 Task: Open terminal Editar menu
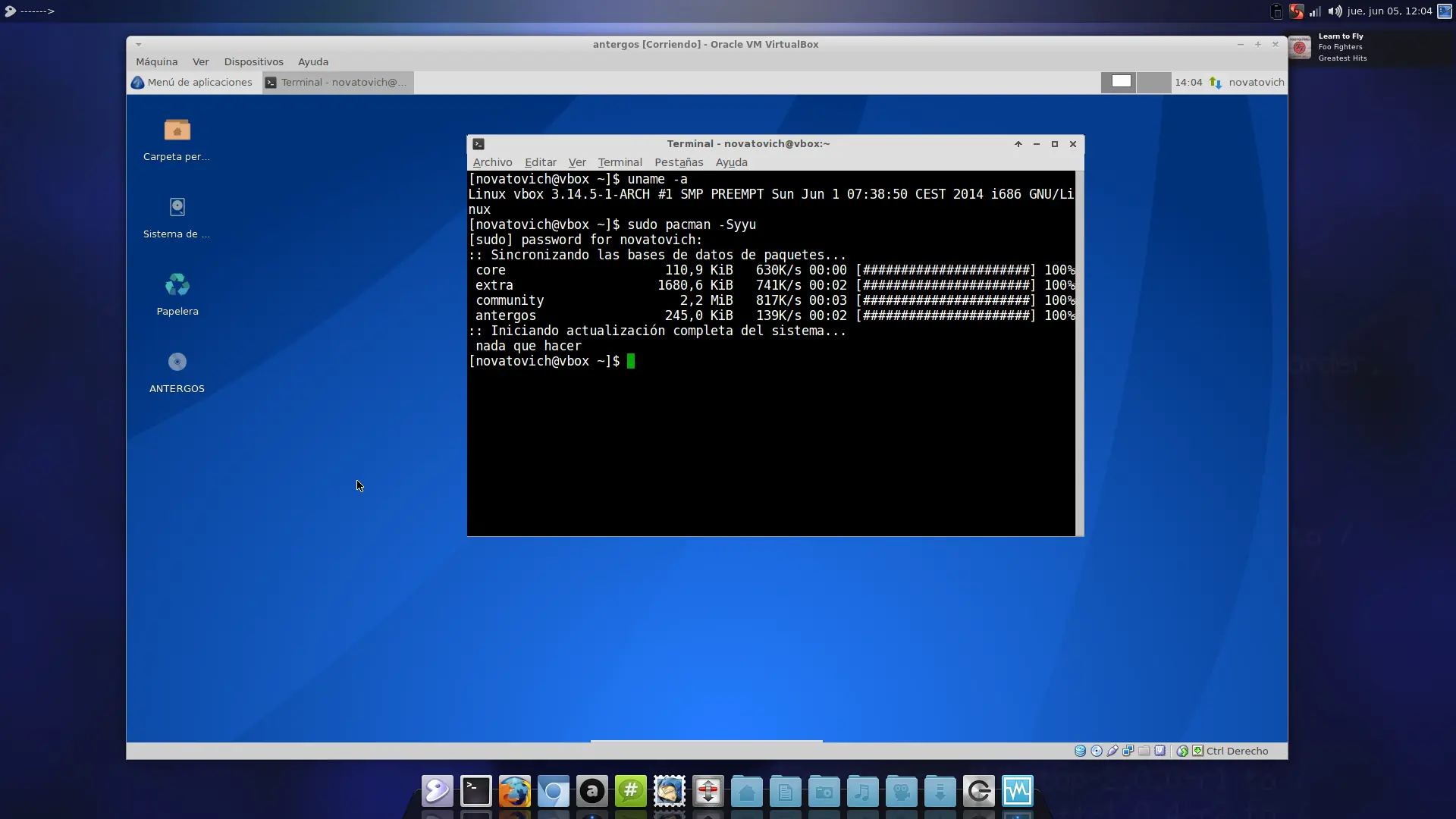click(540, 162)
